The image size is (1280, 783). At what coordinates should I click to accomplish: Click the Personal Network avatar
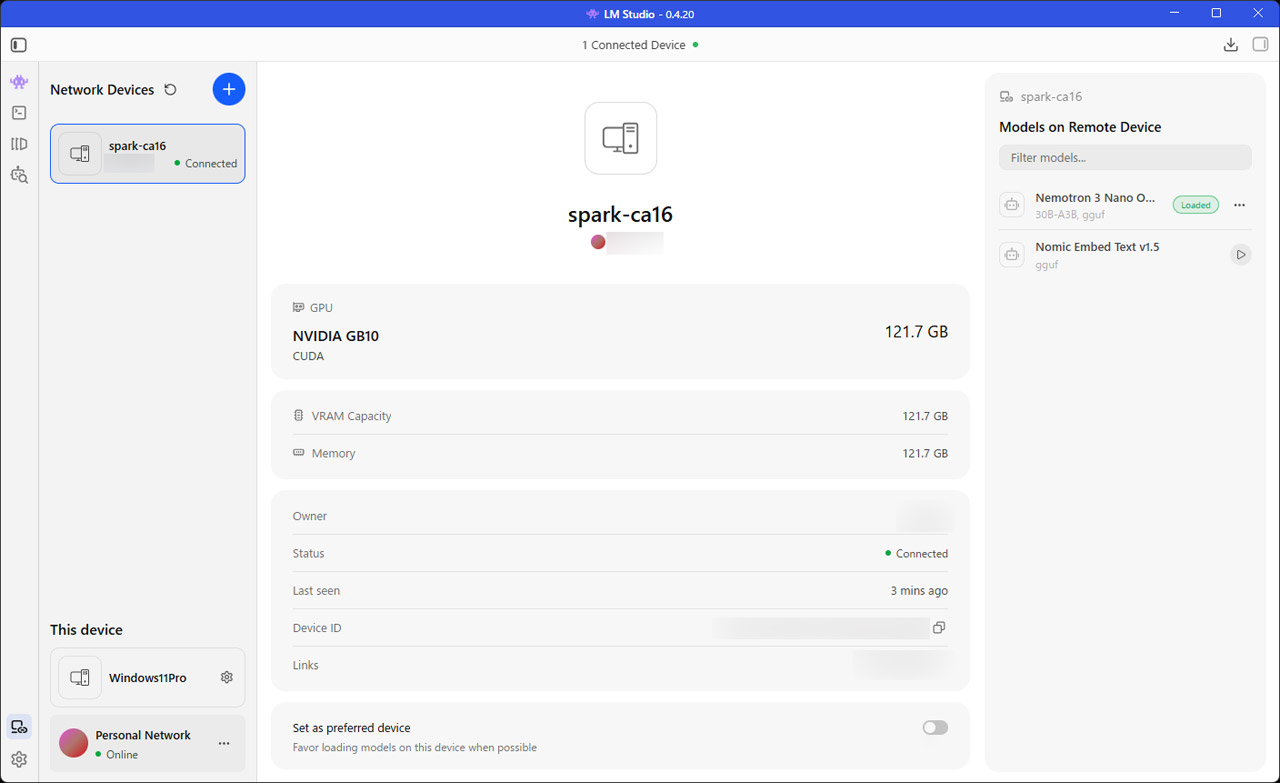[x=73, y=743]
